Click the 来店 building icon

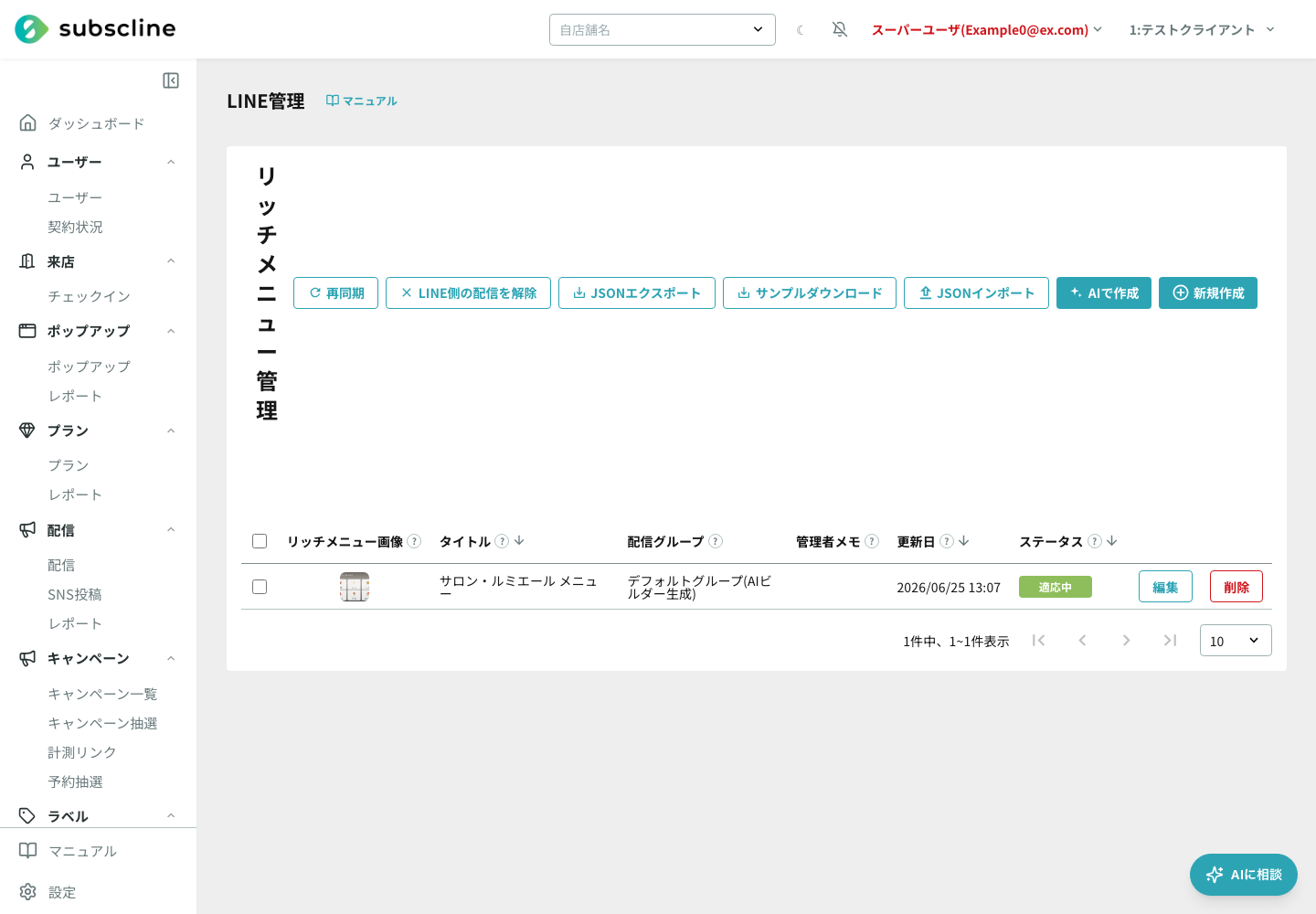27,261
